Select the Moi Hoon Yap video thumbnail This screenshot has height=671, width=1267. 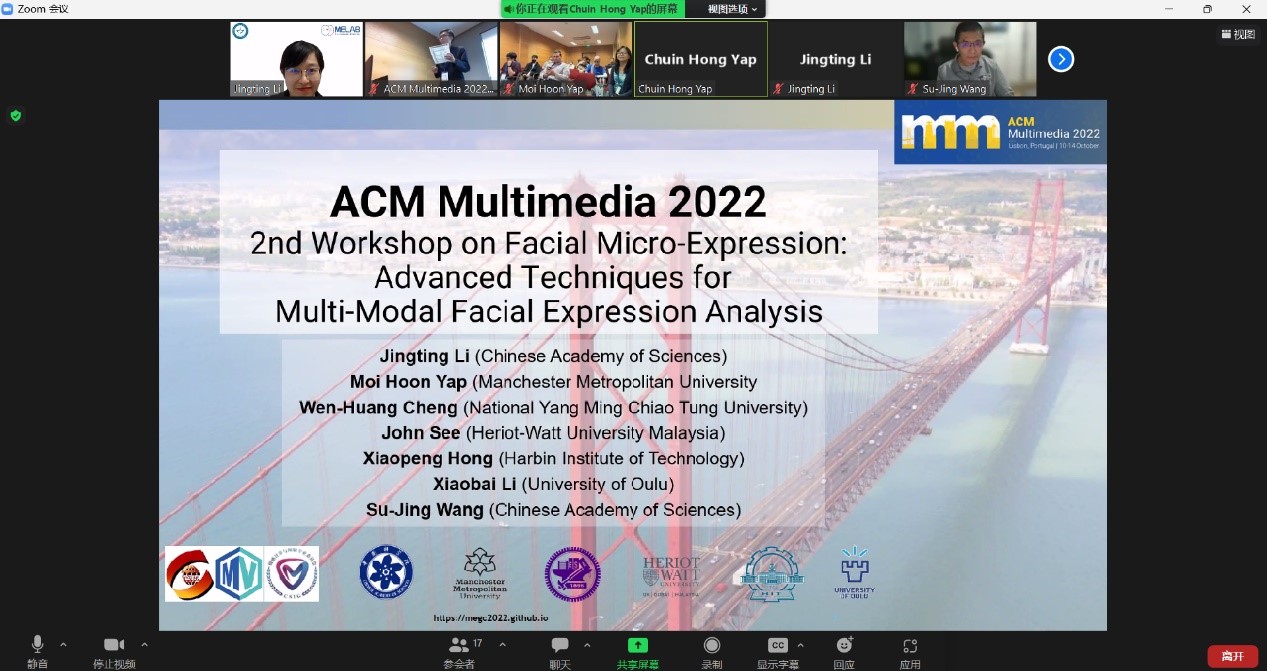tap(566, 59)
